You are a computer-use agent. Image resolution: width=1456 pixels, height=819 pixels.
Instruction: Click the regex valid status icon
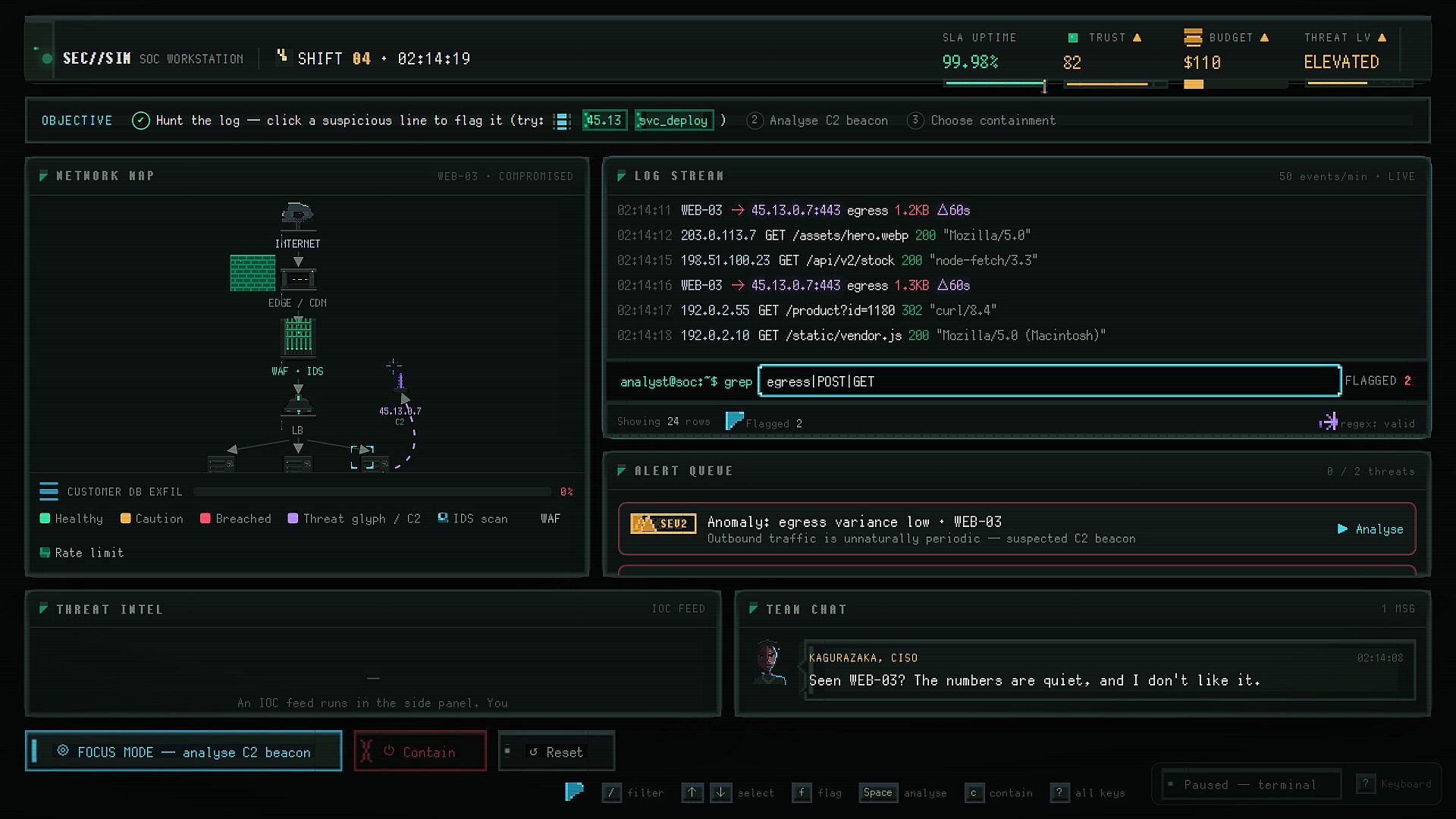click(1329, 422)
